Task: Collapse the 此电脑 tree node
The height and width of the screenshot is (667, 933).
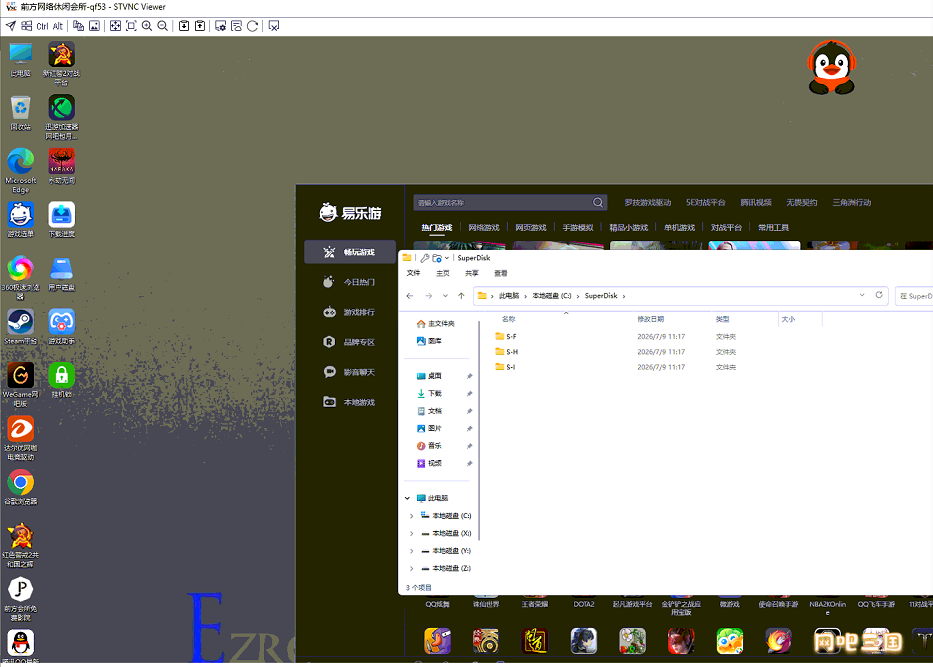Action: tap(408, 498)
